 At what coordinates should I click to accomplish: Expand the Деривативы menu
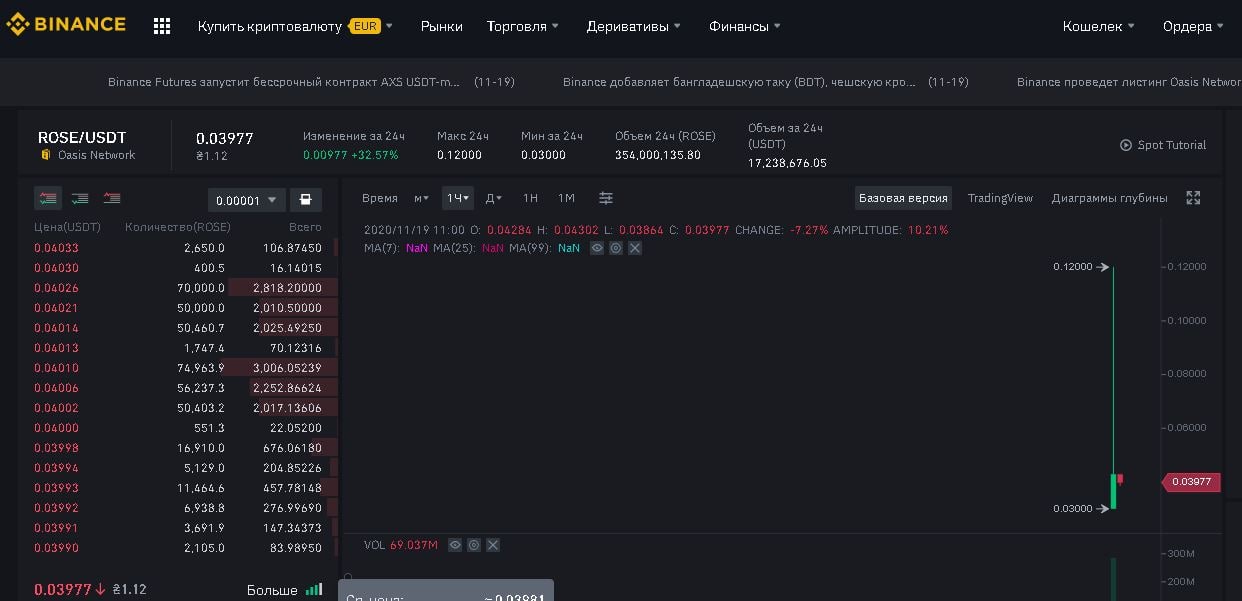[634, 26]
